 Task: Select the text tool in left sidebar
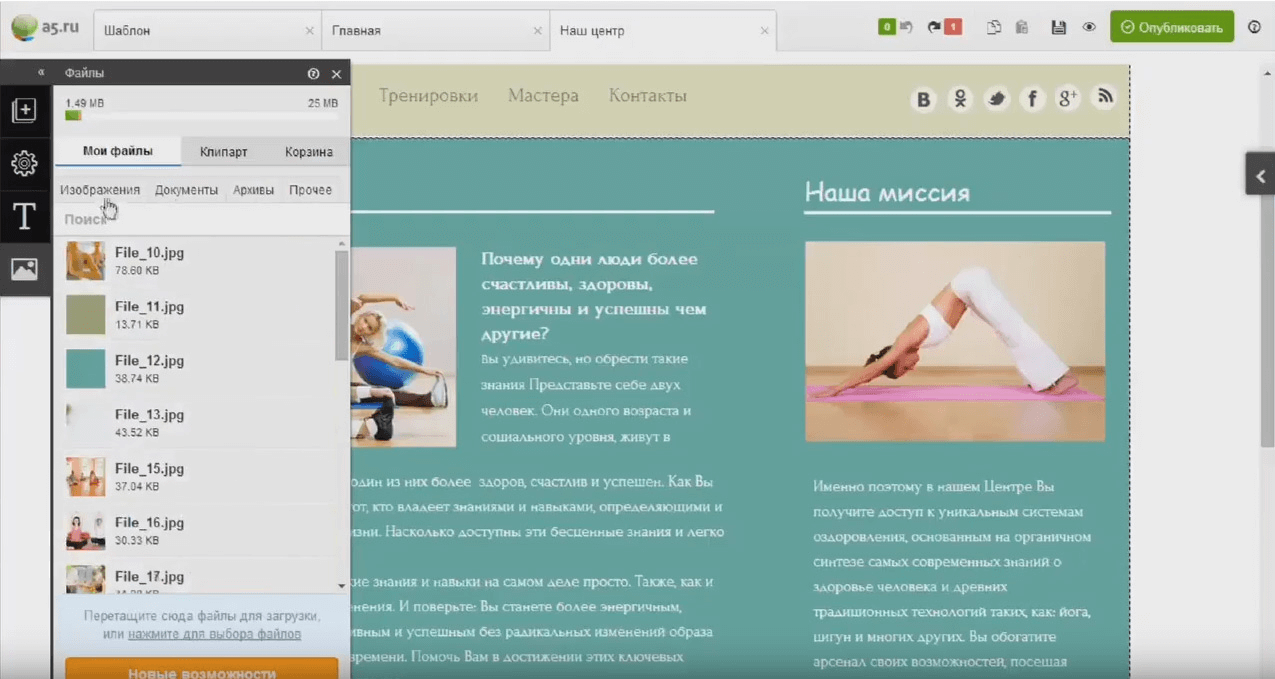pos(24,216)
